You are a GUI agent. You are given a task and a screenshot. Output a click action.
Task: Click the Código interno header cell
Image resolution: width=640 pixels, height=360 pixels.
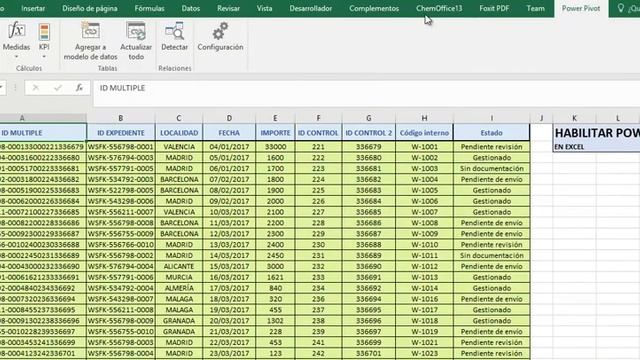point(424,133)
